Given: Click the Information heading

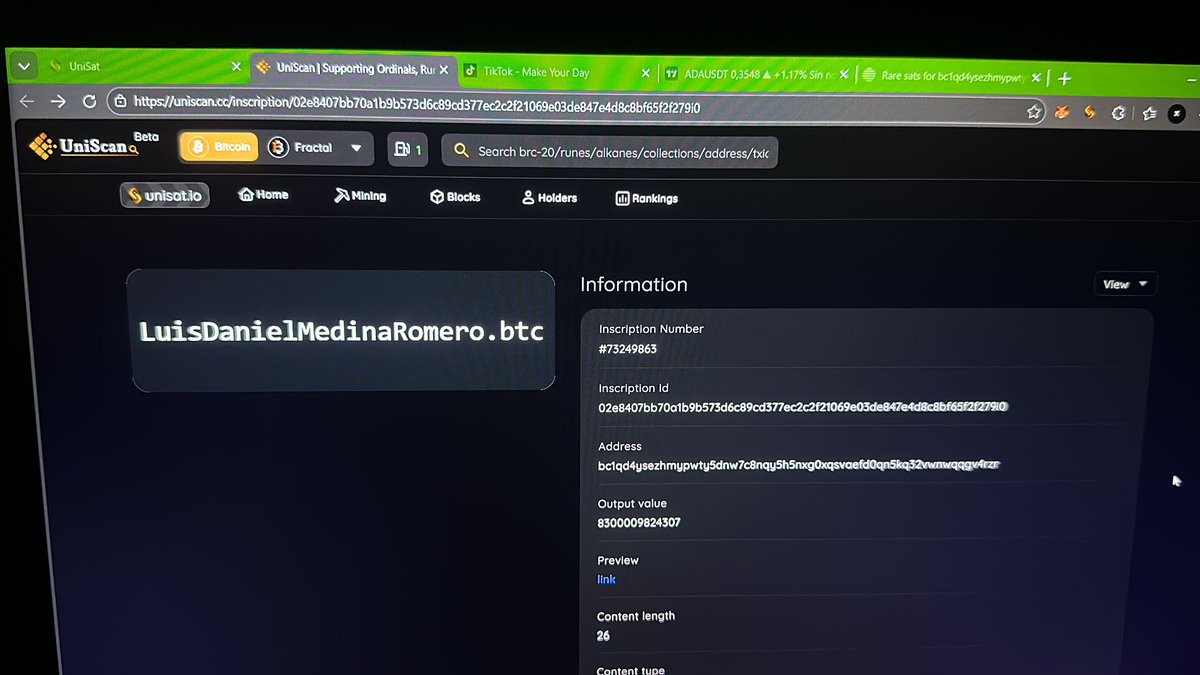Looking at the screenshot, I should click(634, 285).
